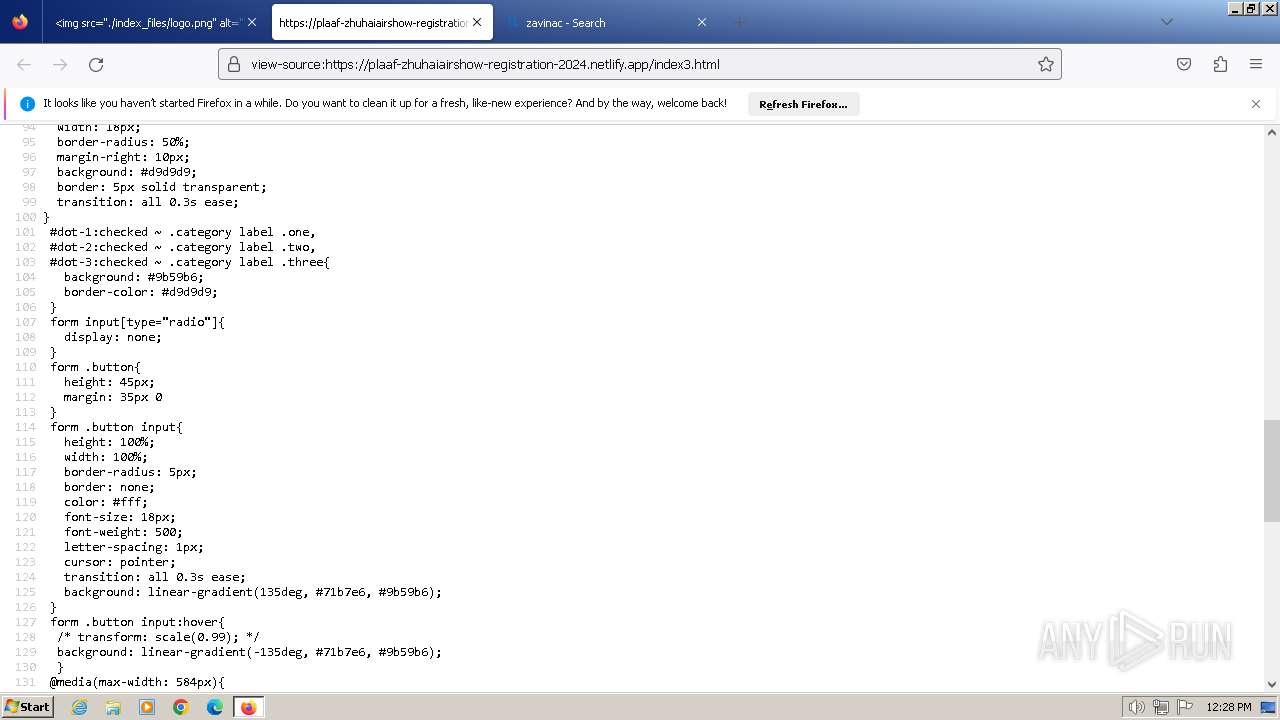Click source line 'display: none;'
Viewport: 1280px width, 720px height.
click(113, 337)
